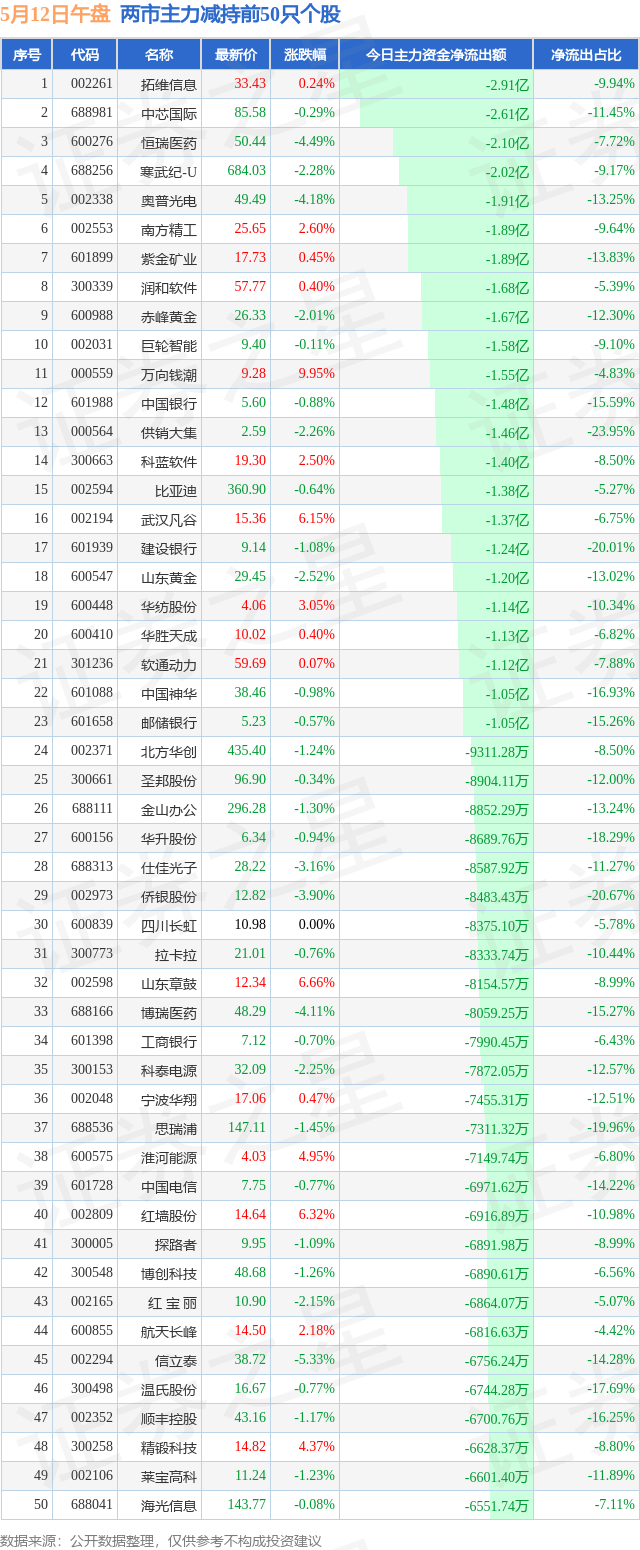Click the 6.66% change for 山东章鼓
This screenshot has height=1550, width=640.
pos(317,983)
